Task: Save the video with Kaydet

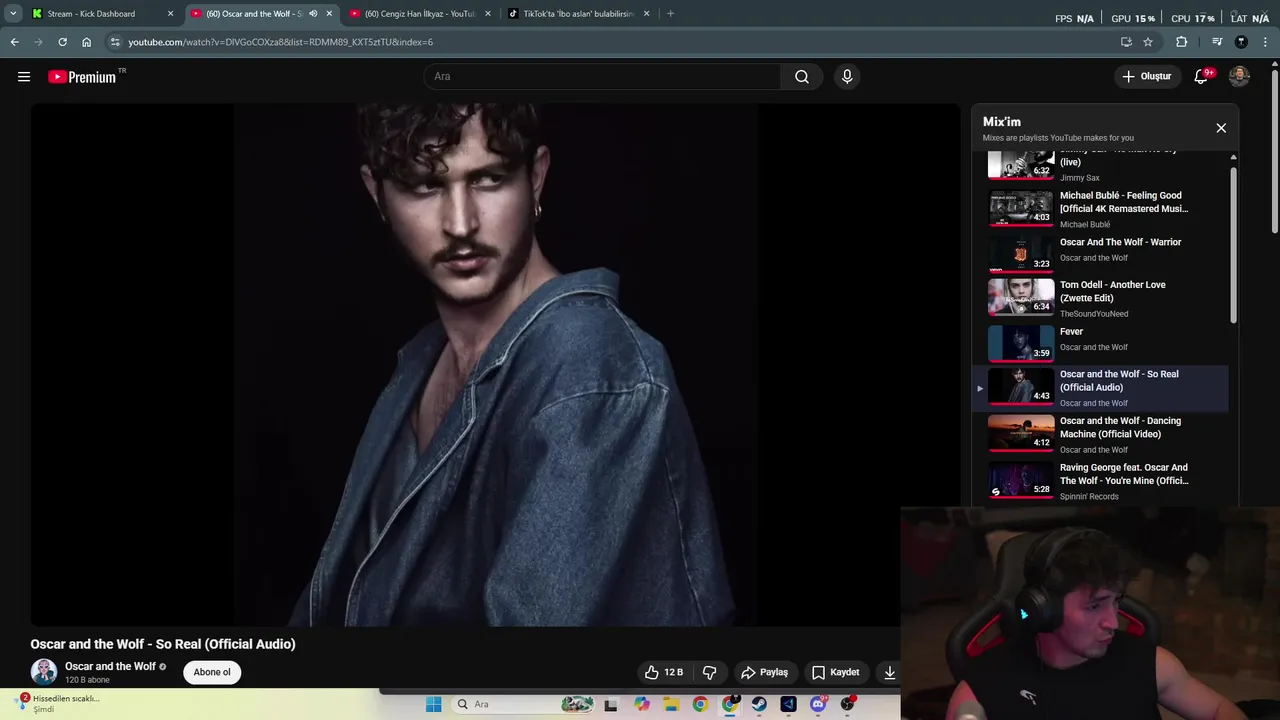Action: click(835, 672)
